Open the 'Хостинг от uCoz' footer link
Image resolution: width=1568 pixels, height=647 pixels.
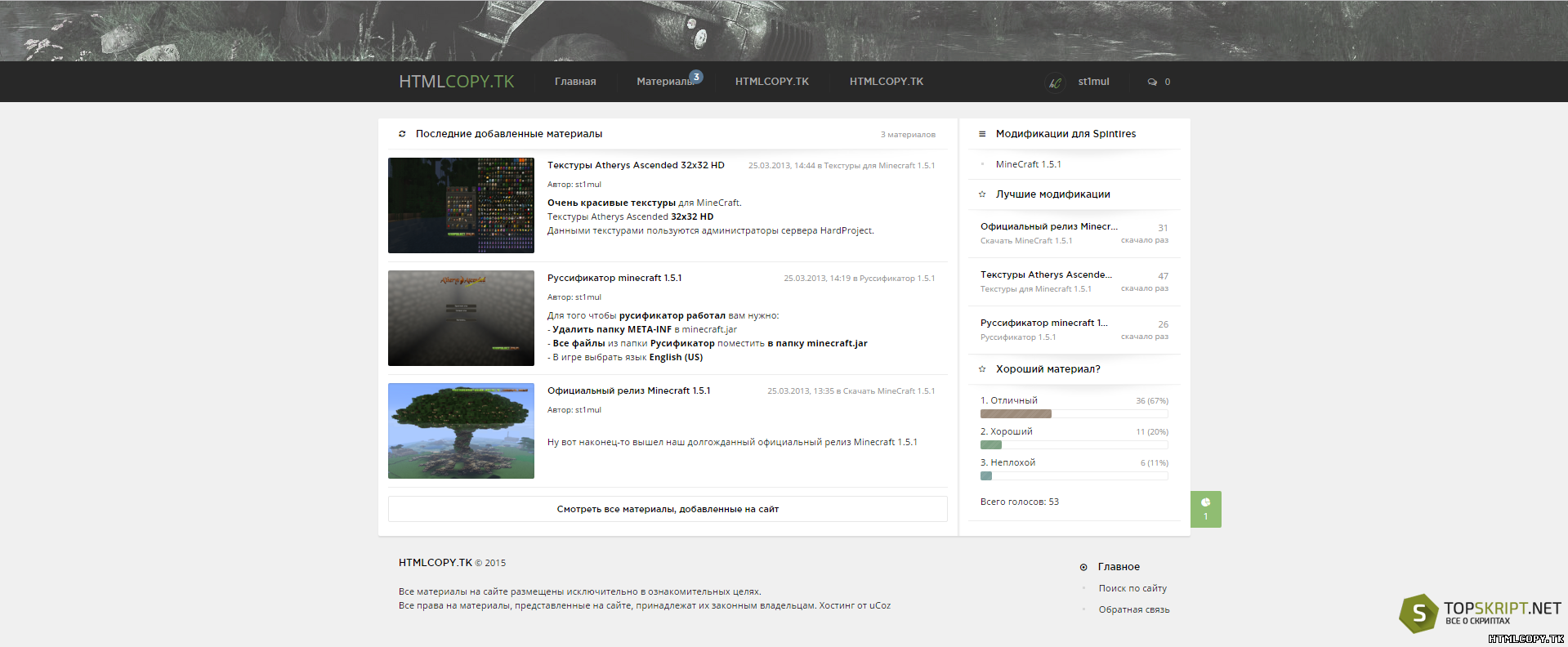pos(855,605)
